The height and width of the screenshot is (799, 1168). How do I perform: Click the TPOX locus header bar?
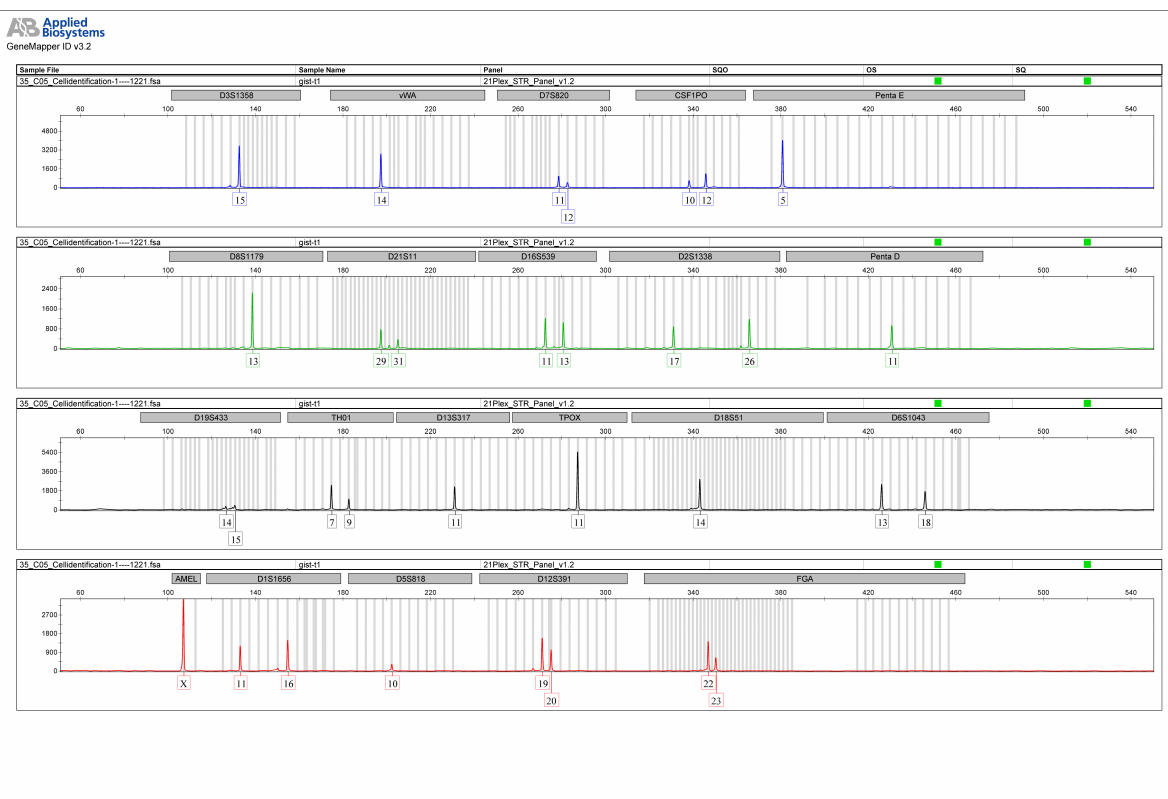click(x=570, y=418)
